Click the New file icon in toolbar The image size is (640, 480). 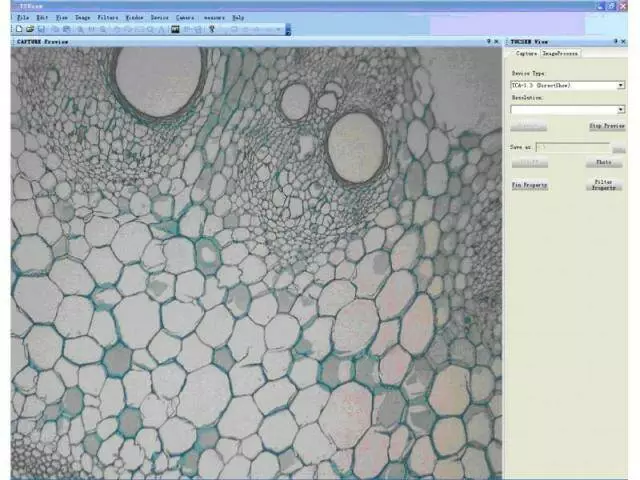tap(18, 30)
